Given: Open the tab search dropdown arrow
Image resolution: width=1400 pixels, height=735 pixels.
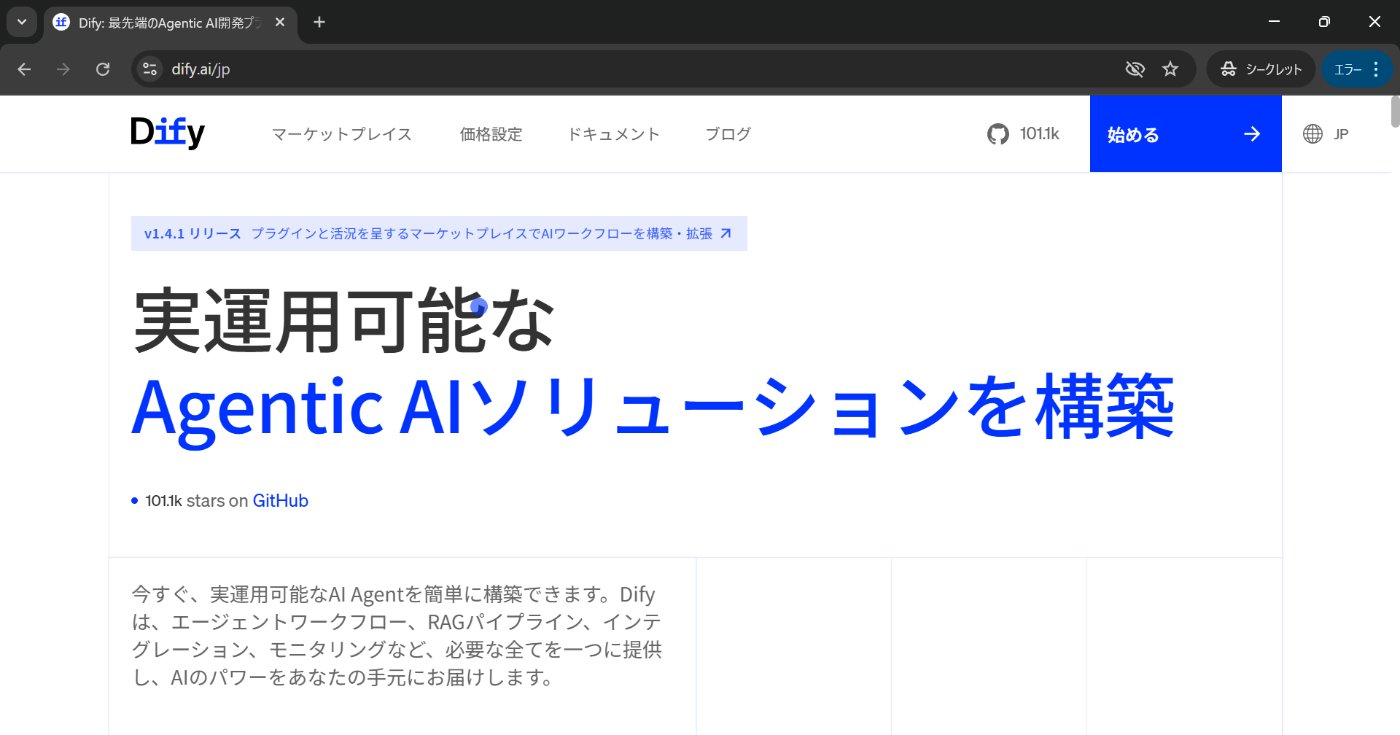Looking at the screenshot, I should tap(21, 22).
